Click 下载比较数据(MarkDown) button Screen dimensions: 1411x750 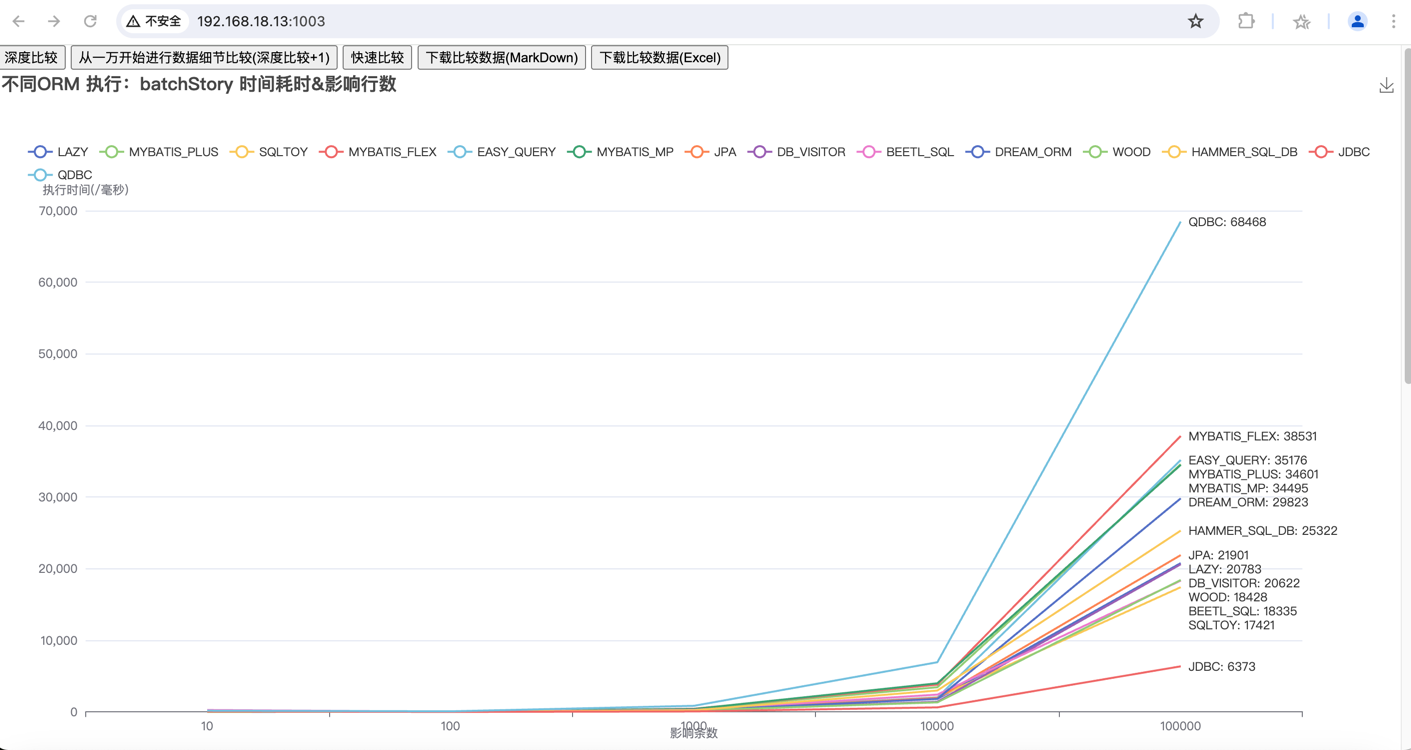coord(502,58)
